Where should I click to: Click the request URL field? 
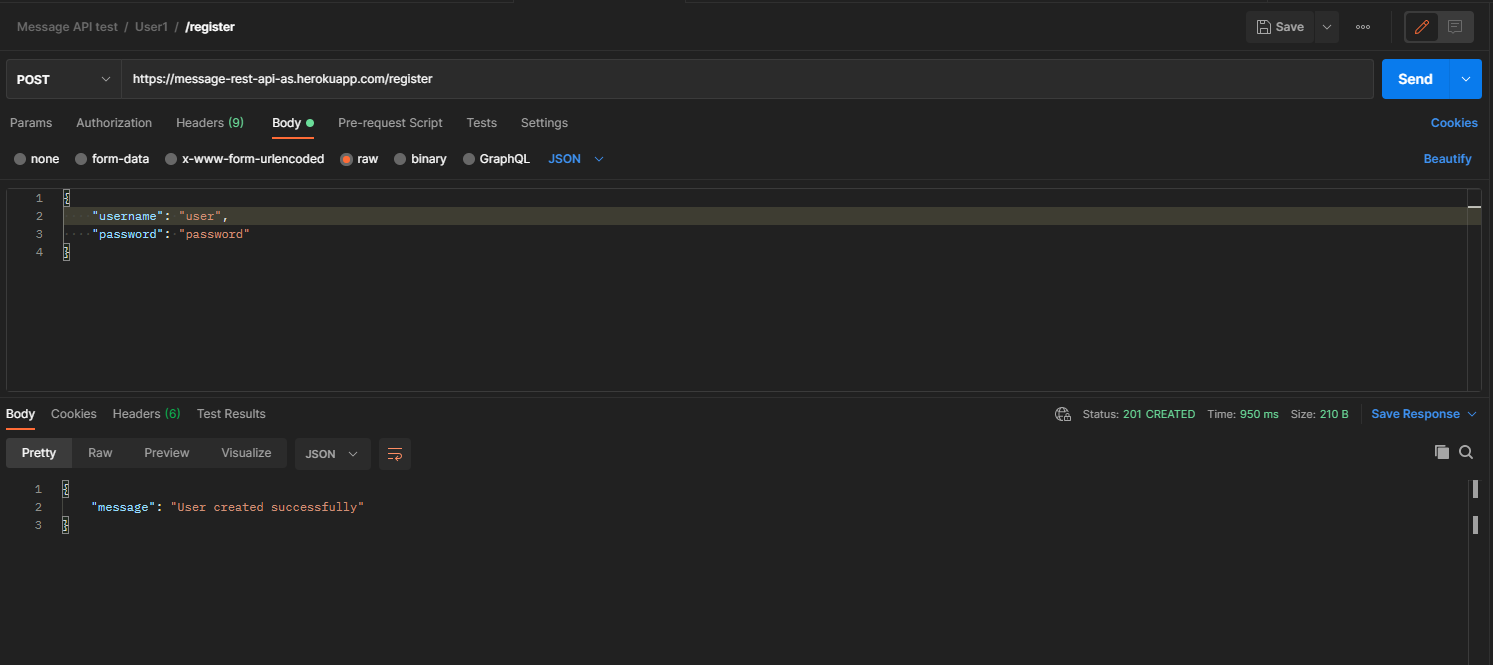tap(747, 79)
